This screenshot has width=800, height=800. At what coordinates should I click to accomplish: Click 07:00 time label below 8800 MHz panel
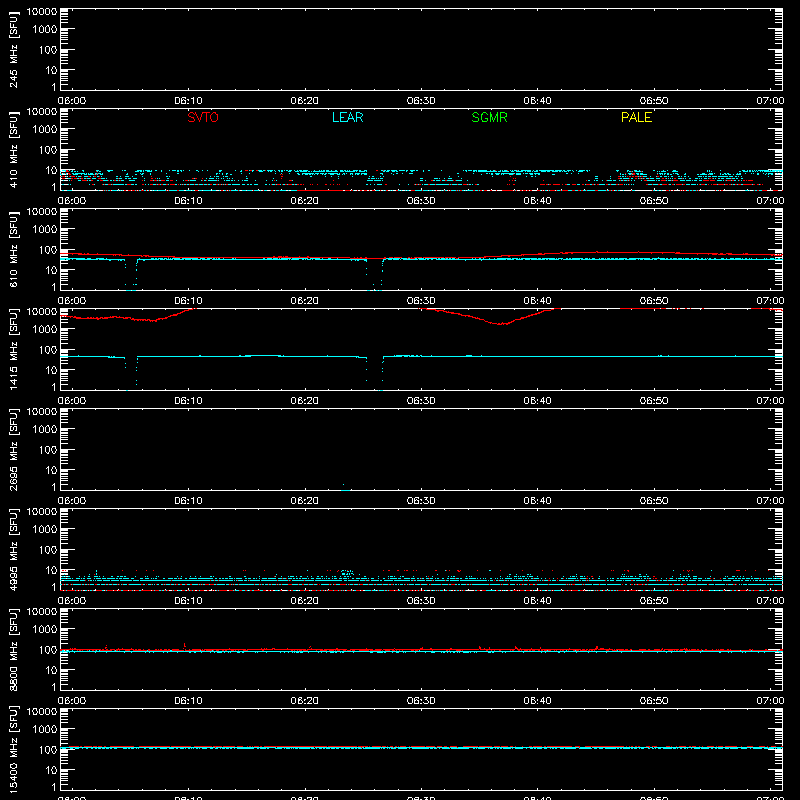(x=770, y=701)
